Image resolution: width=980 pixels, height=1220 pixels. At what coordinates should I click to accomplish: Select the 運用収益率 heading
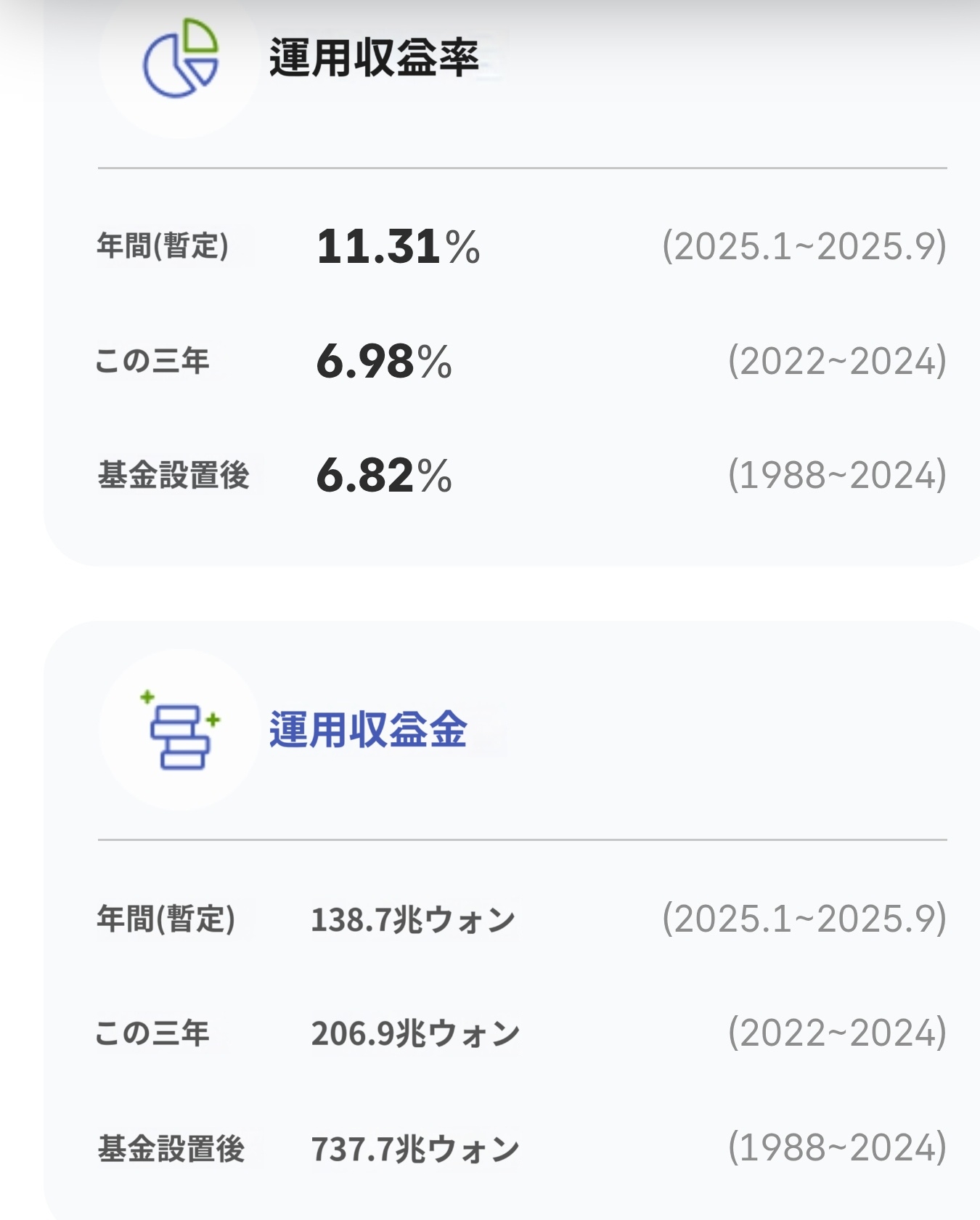pyautogui.click(x=374, y=57)
